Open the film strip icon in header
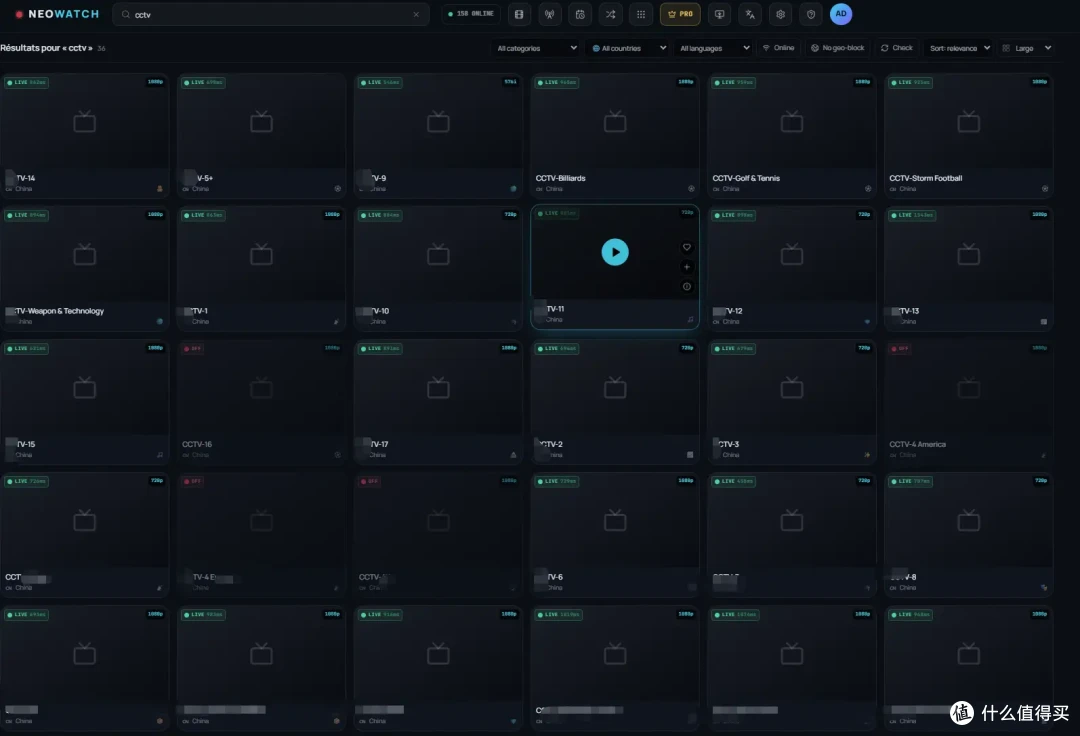This screenshot has height=736, width=1080. pyautogui.click(x=519, y=14)
